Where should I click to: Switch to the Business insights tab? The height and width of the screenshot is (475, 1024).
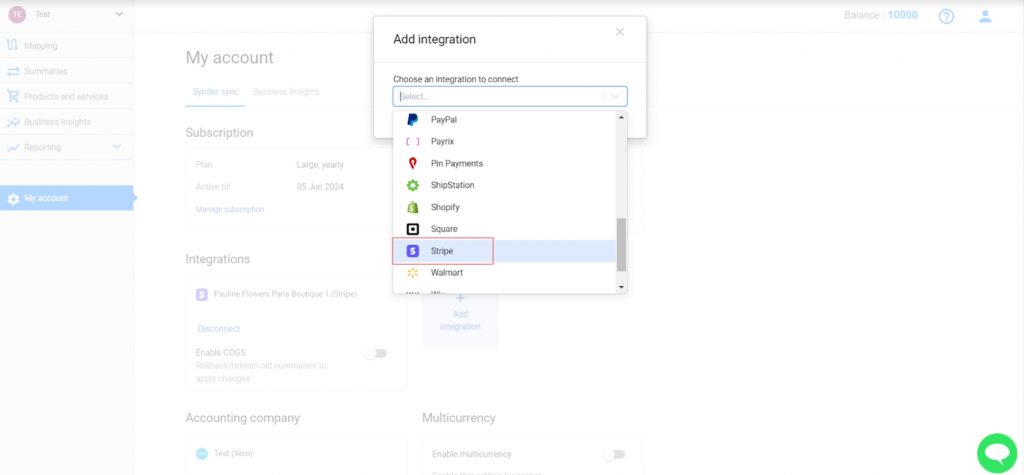(286, 91)
